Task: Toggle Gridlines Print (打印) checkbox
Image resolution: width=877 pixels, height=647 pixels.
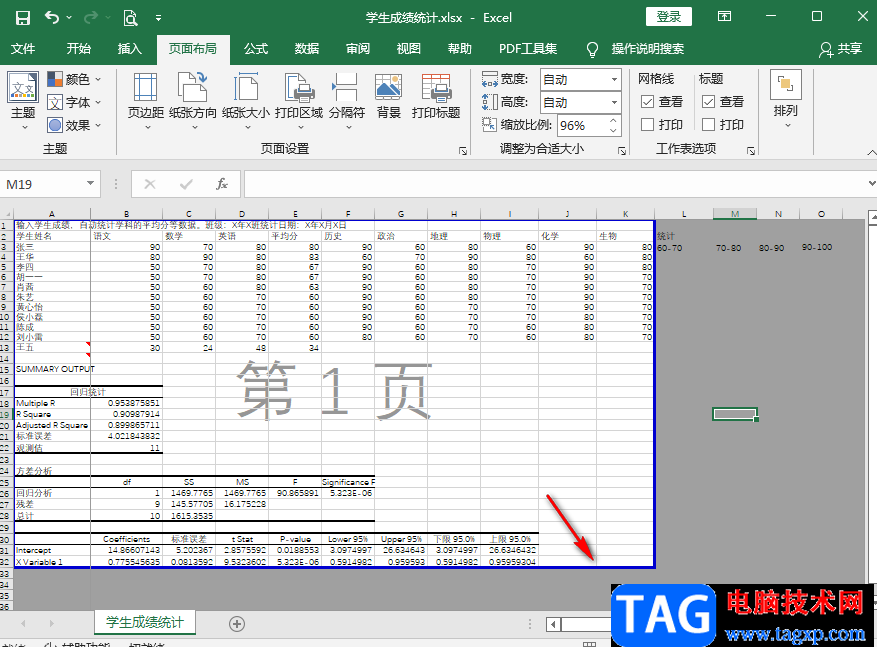Action: coord(647,125)
